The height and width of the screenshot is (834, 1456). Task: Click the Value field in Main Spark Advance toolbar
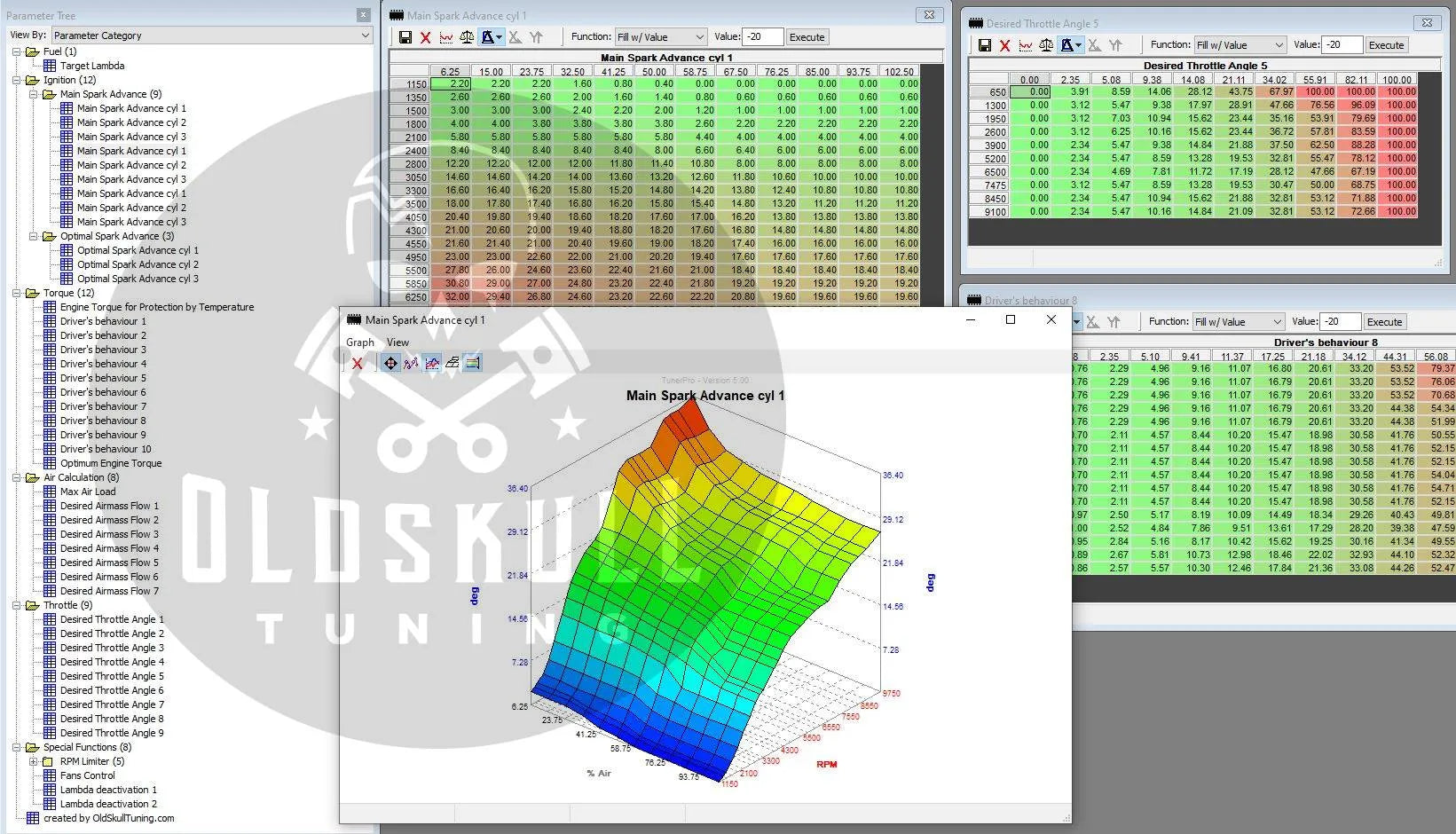762,37
